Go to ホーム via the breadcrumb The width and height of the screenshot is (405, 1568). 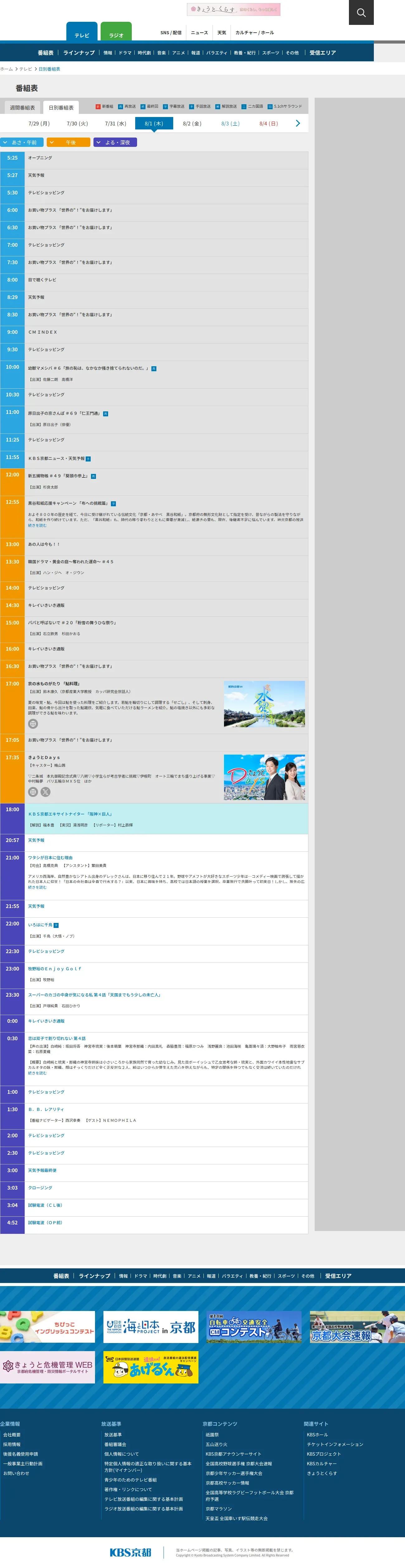(6, 69)
